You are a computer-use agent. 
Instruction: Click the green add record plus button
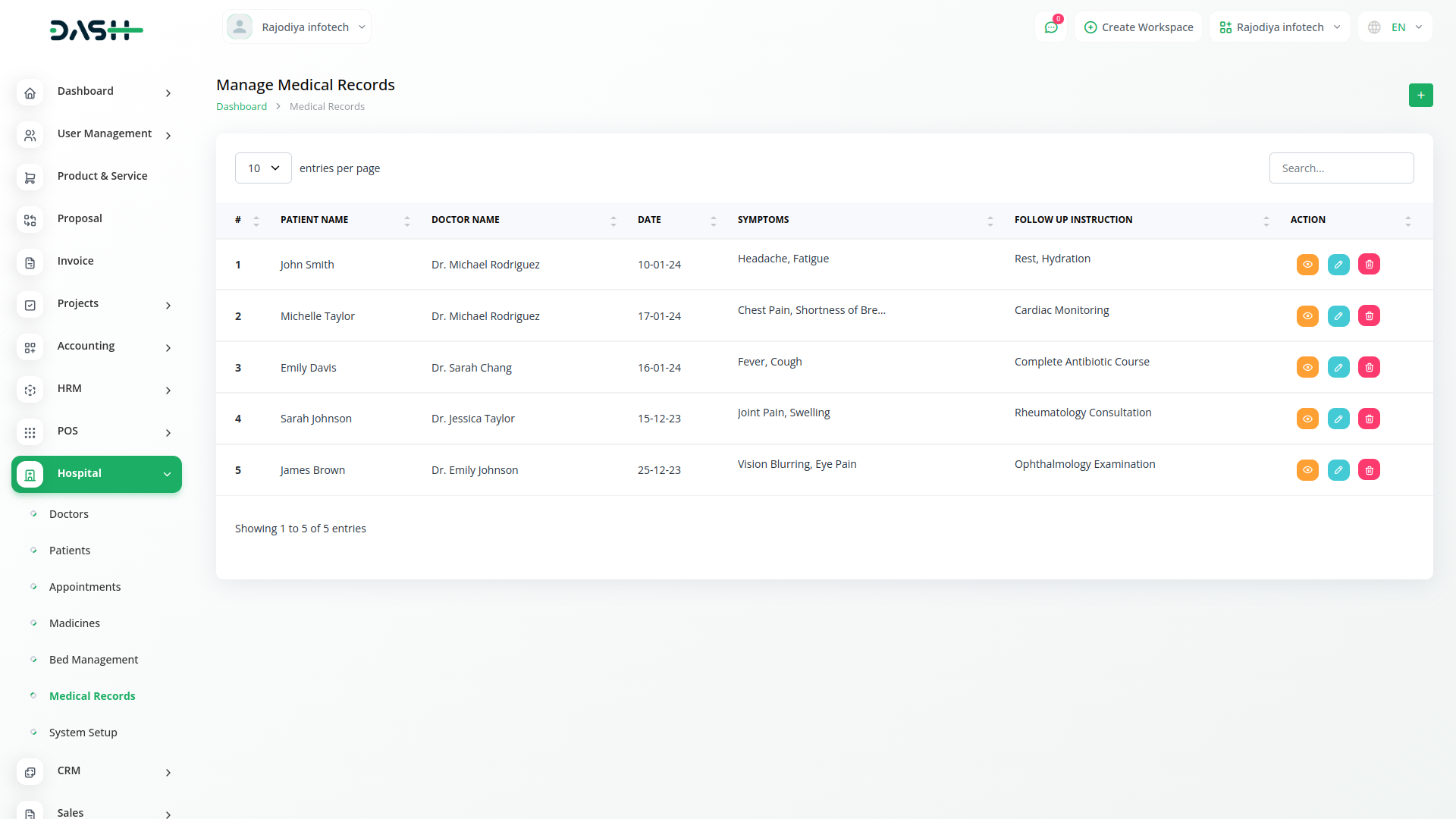[x=1420, y=96]
